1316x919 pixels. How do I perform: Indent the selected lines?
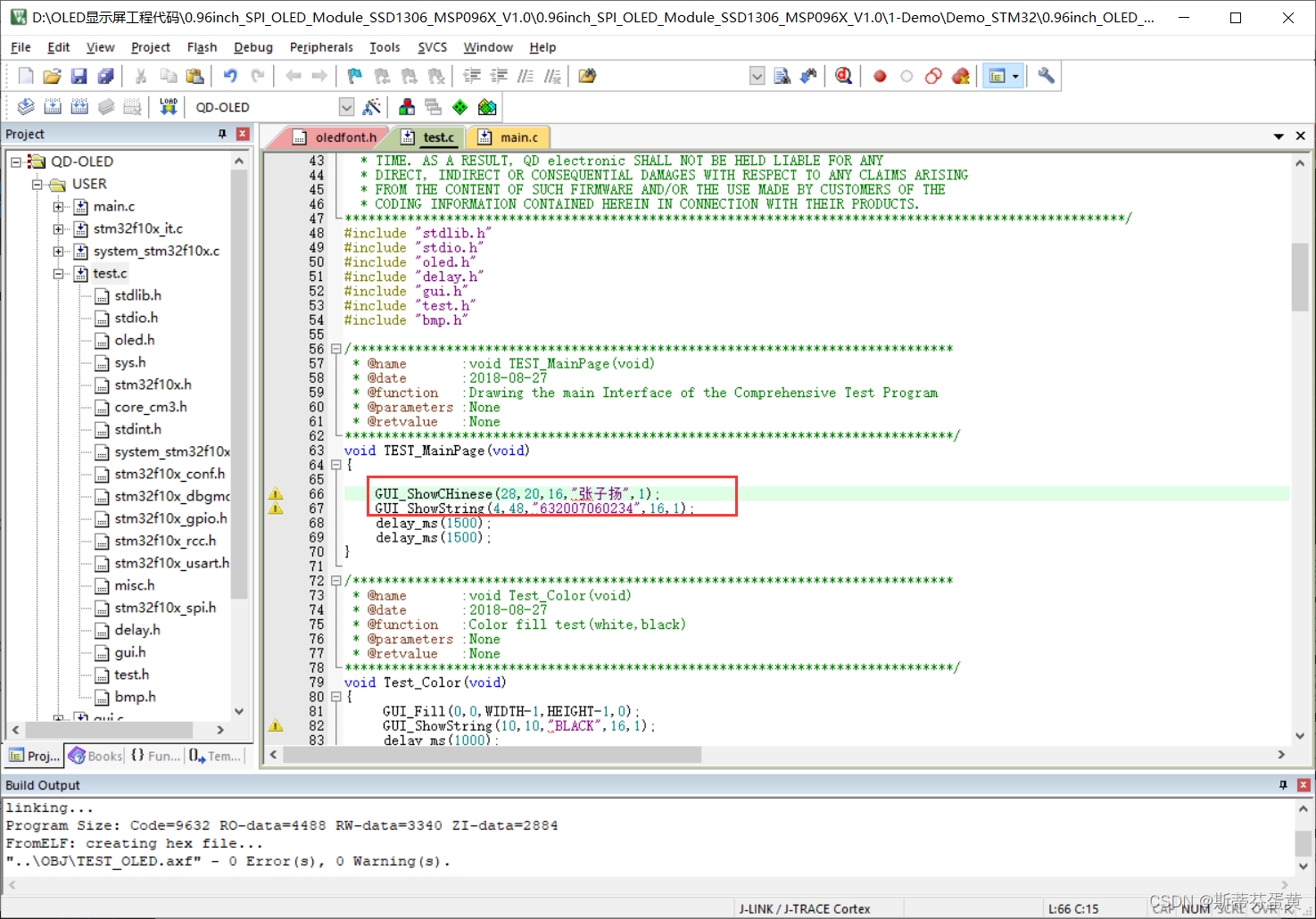(x=471, y=76)
